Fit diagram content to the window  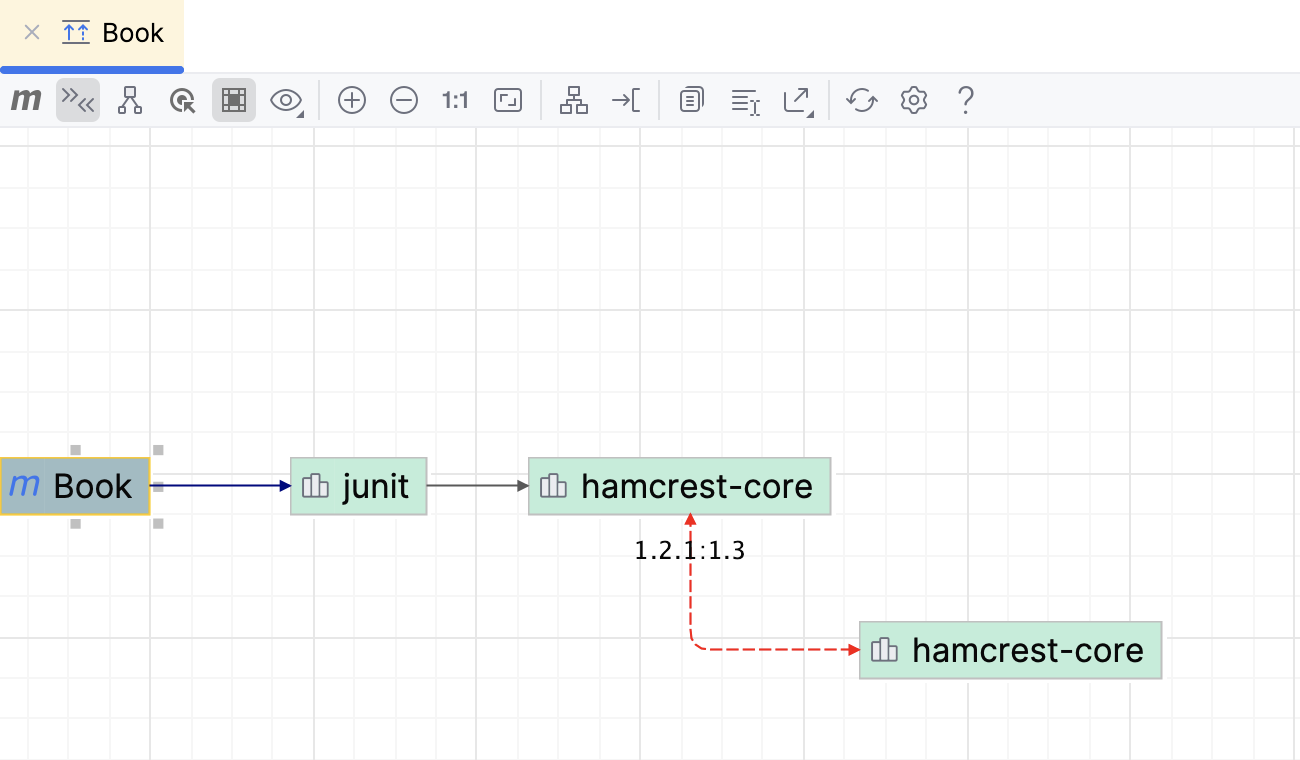(508, 100)
